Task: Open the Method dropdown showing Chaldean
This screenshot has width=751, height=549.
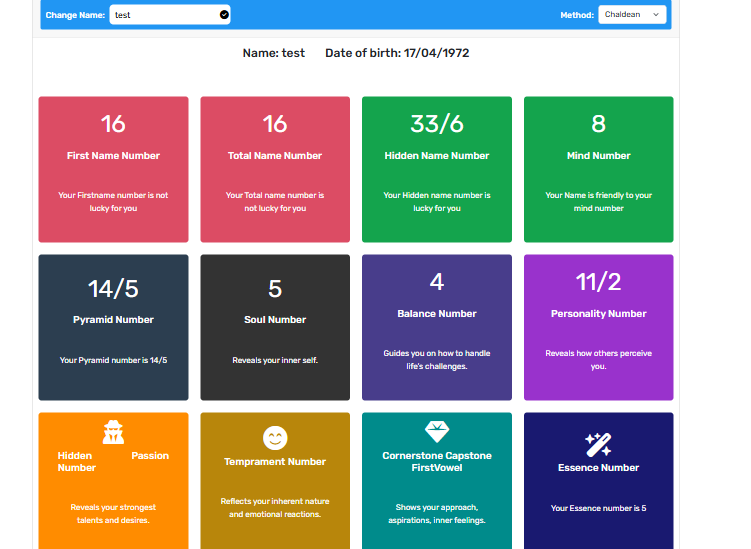Action: point(632,15)
